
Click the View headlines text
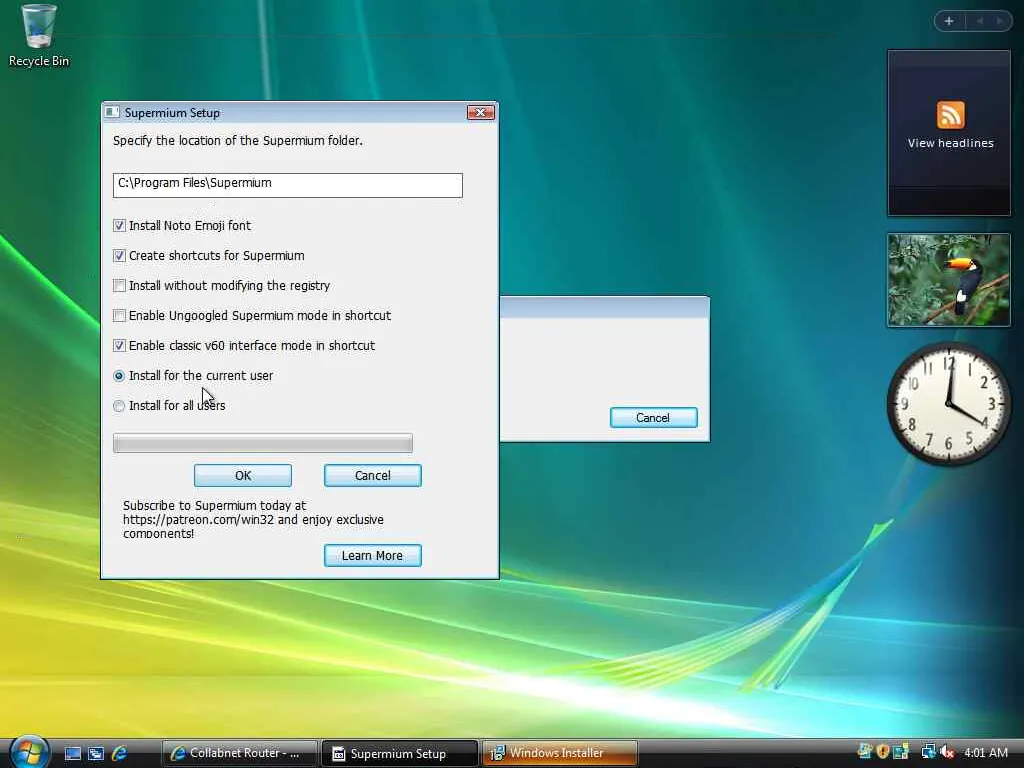click(950, 143)
